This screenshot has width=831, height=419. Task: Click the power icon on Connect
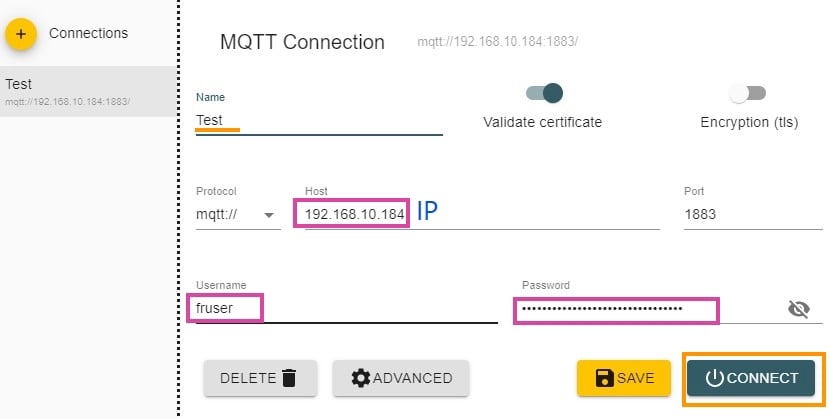pyautogui.click(x=714, y=378)
